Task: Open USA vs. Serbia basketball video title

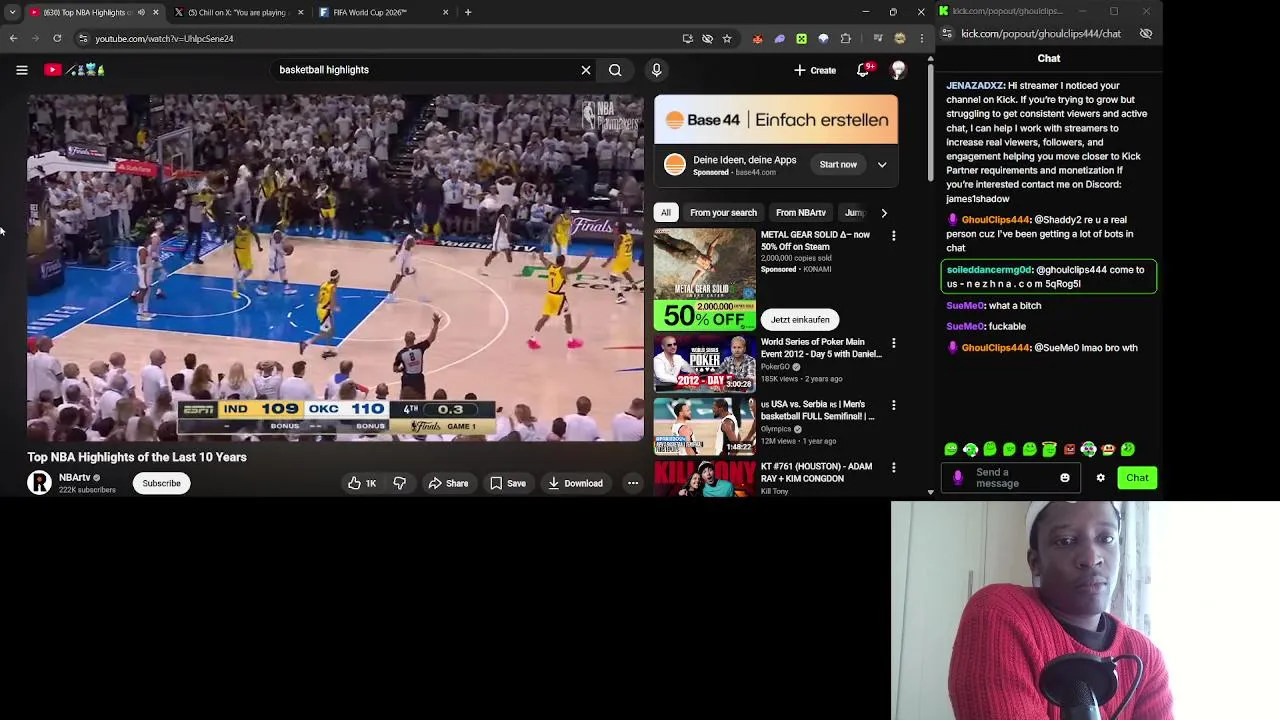Action: 817,410
